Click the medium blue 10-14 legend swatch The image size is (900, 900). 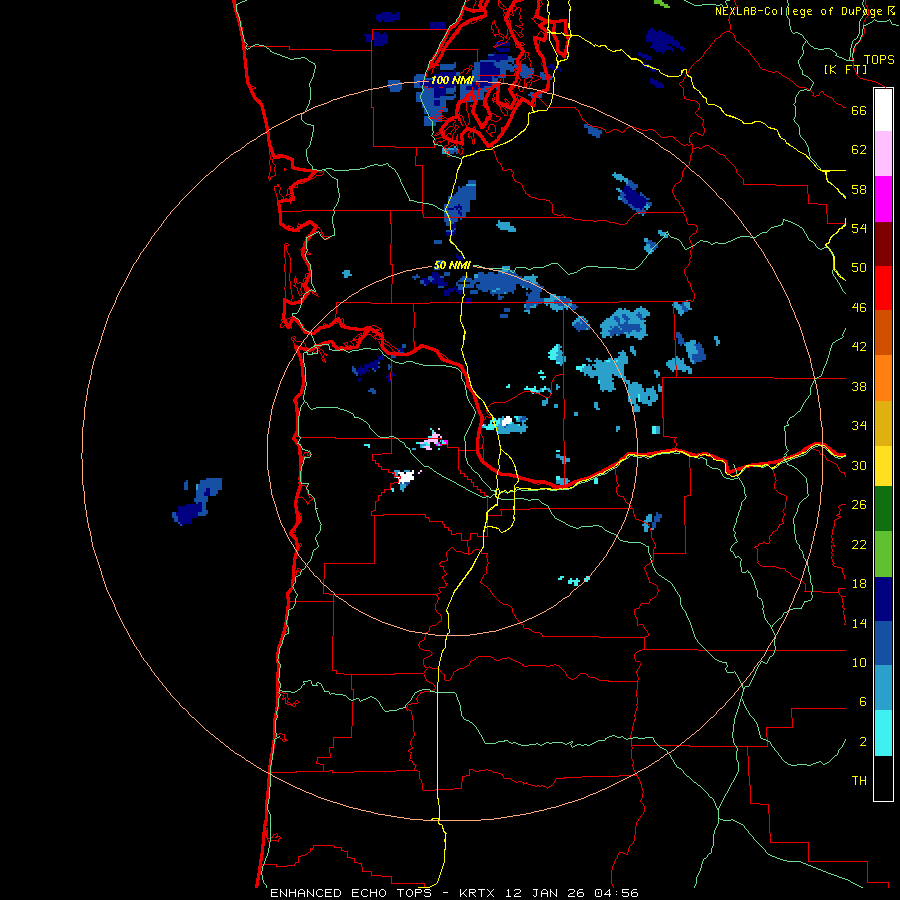pyautogui.click(x=883, y=643)
